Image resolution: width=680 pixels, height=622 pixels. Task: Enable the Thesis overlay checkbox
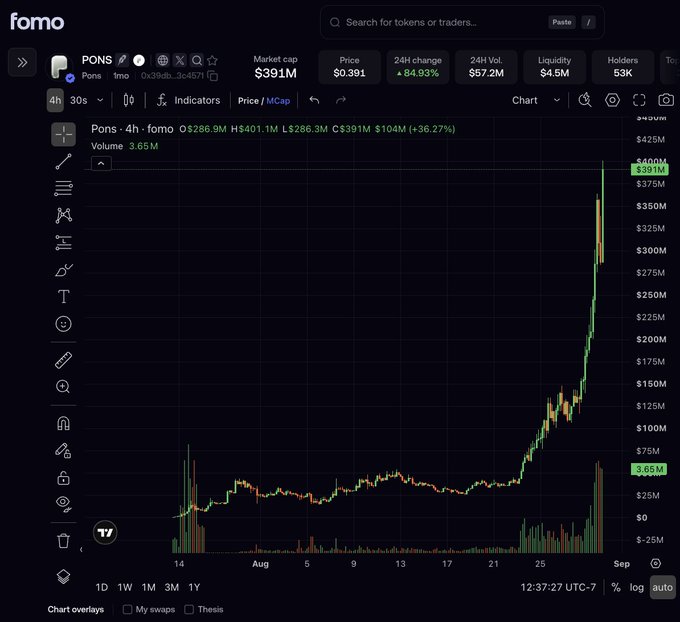pyautogui.click(x=189, y=609)
